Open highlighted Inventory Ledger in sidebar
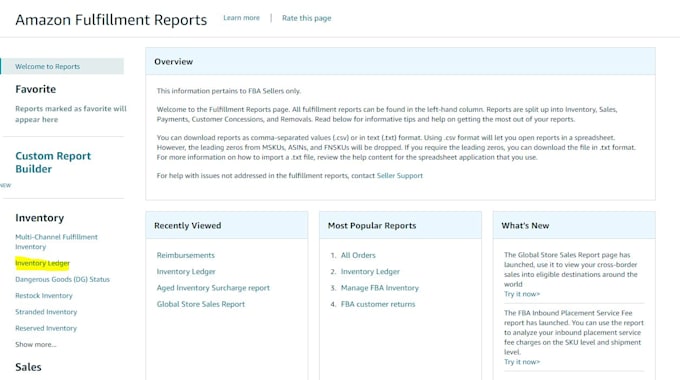Screen dimensions: 680x380 (42, 263)
